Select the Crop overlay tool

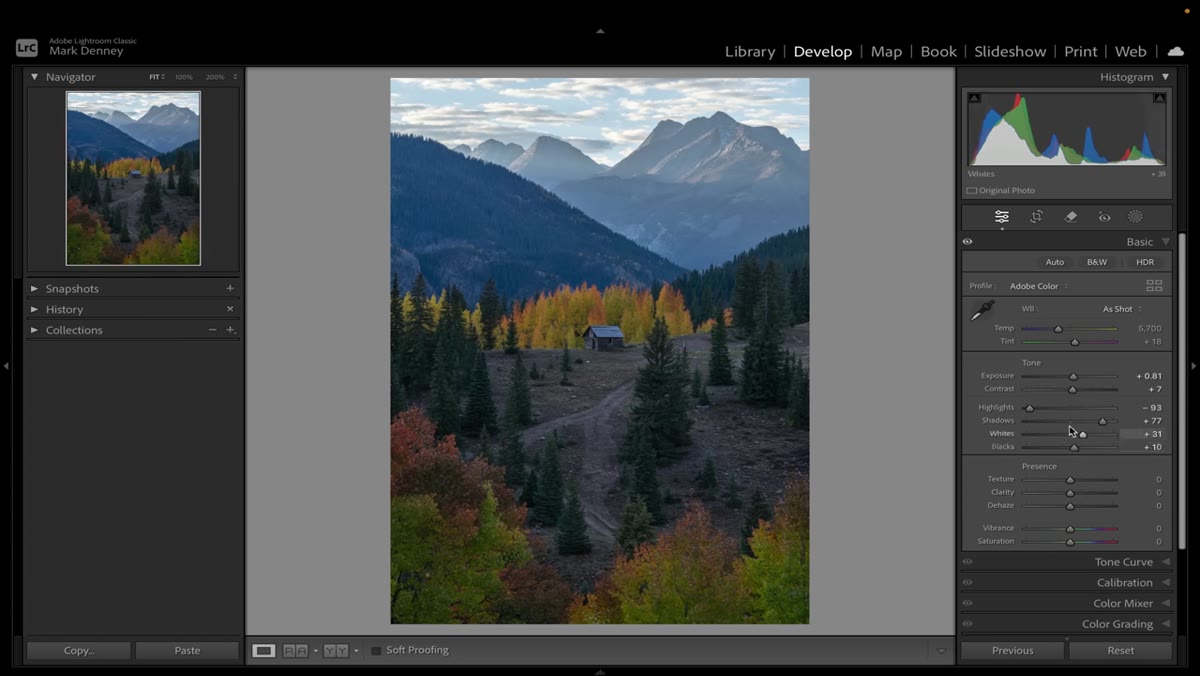[x=1036, y=217]
